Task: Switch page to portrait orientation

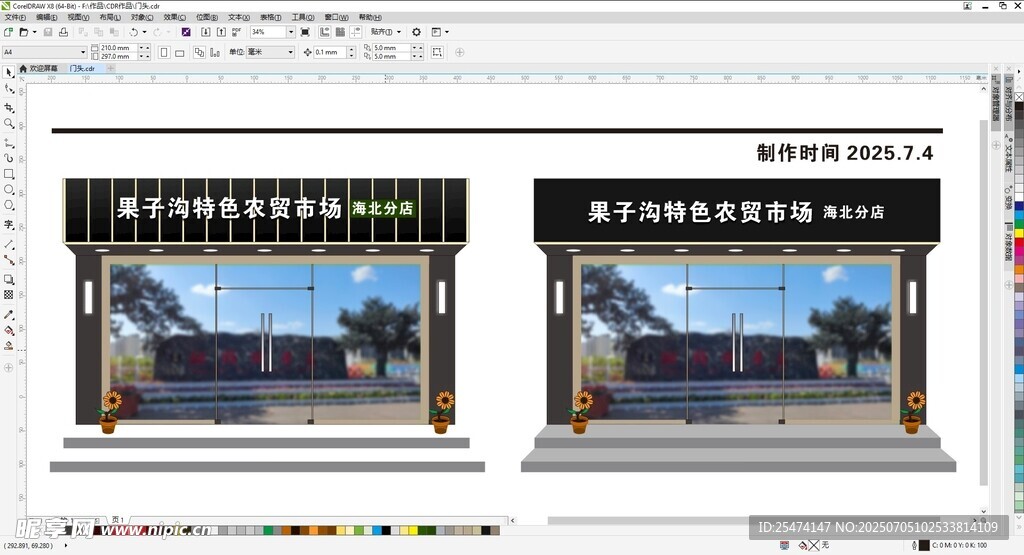Action: point(164,52)
